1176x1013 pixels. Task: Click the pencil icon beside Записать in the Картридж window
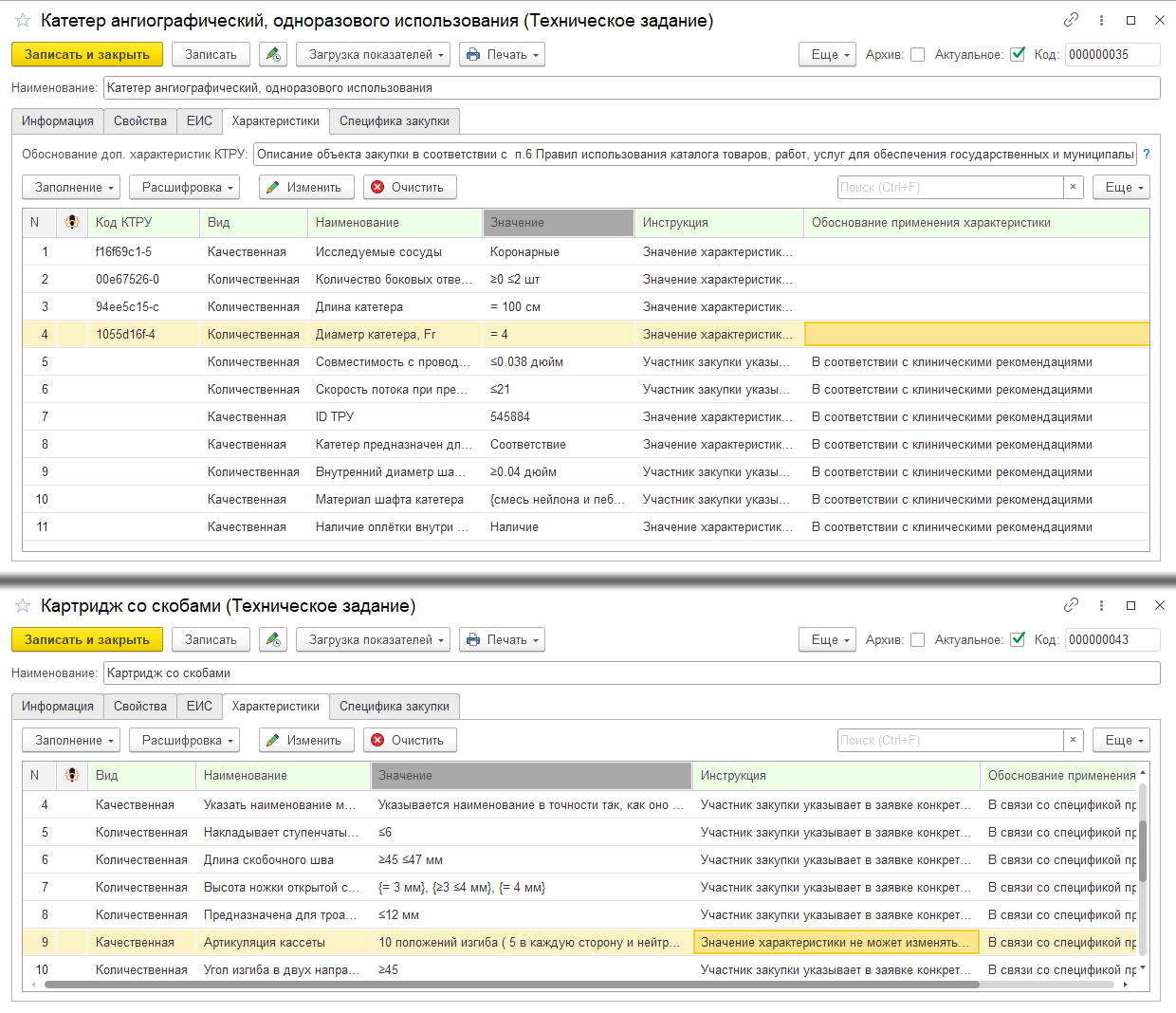tap(273, 640)
